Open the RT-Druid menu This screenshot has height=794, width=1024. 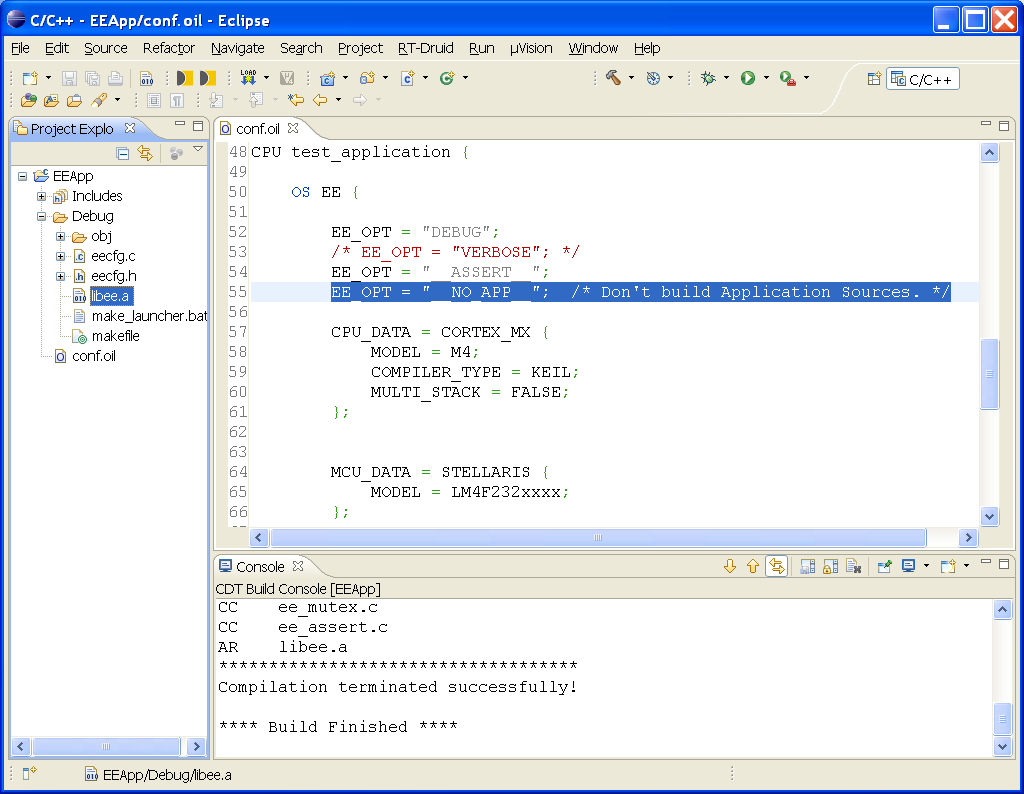[426, 48]
